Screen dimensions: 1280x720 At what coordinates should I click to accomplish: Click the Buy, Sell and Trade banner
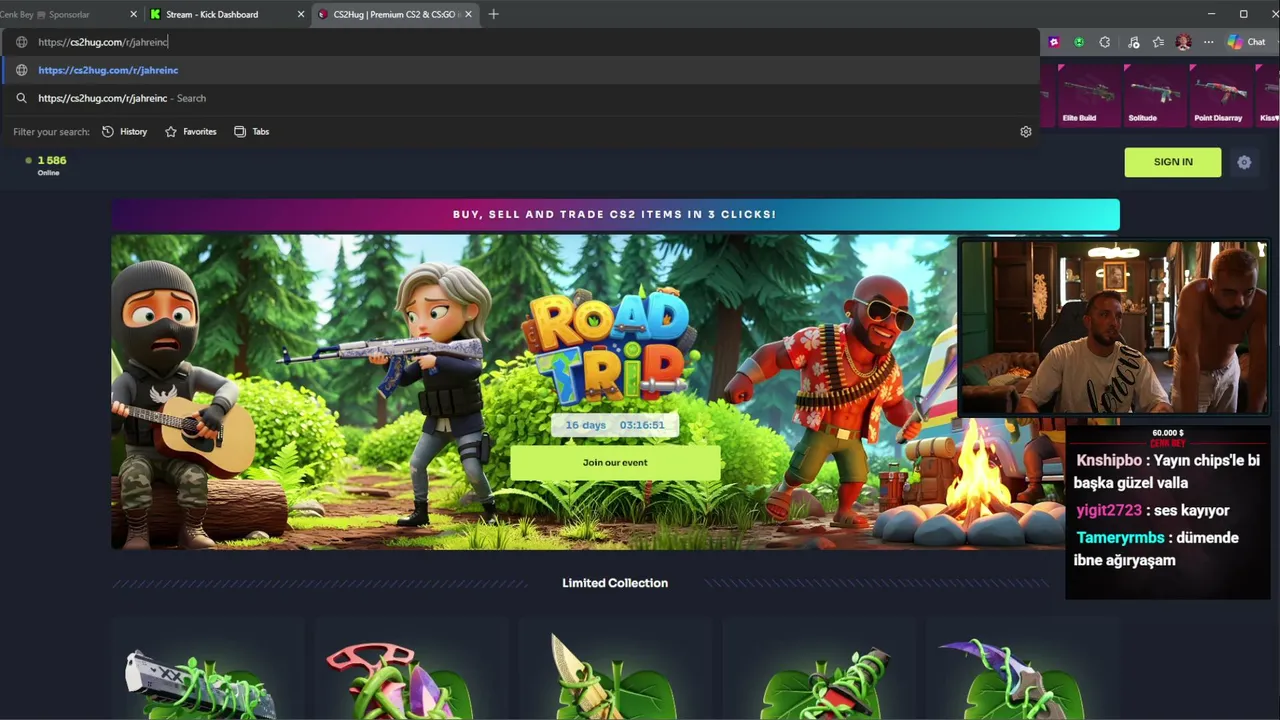[x=615, y=214]
